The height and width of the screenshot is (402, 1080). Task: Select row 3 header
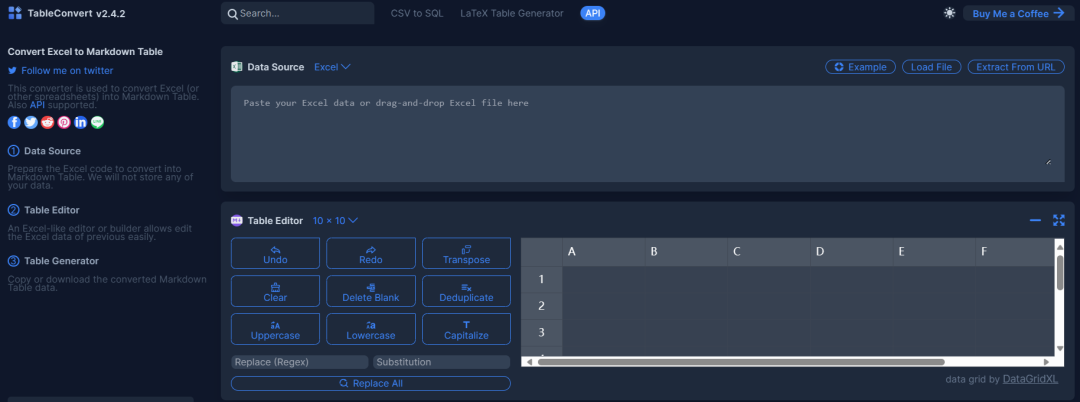[x=542, y=332]
